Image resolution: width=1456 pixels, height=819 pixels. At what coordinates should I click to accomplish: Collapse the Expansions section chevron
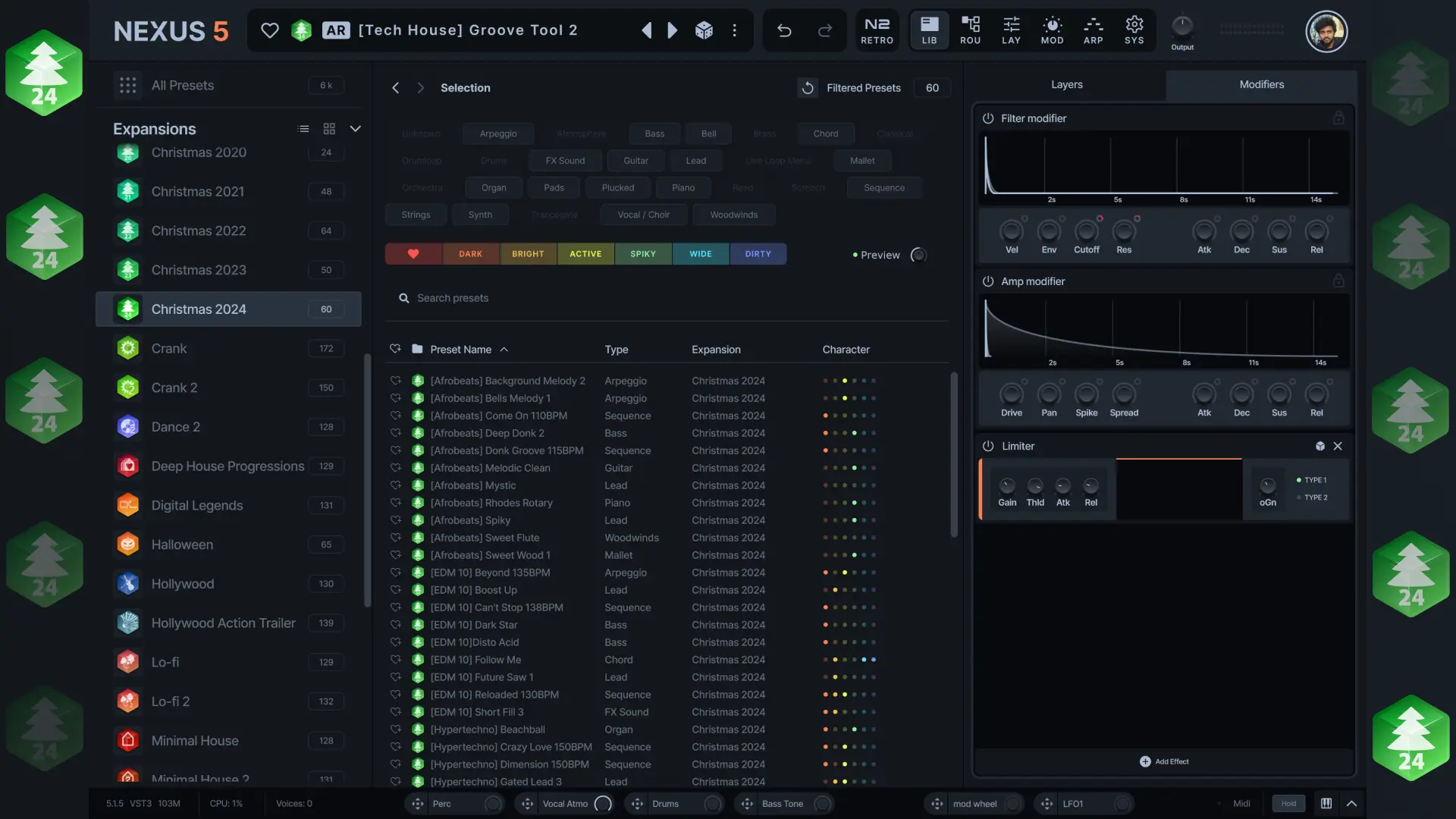pos(355,129)
